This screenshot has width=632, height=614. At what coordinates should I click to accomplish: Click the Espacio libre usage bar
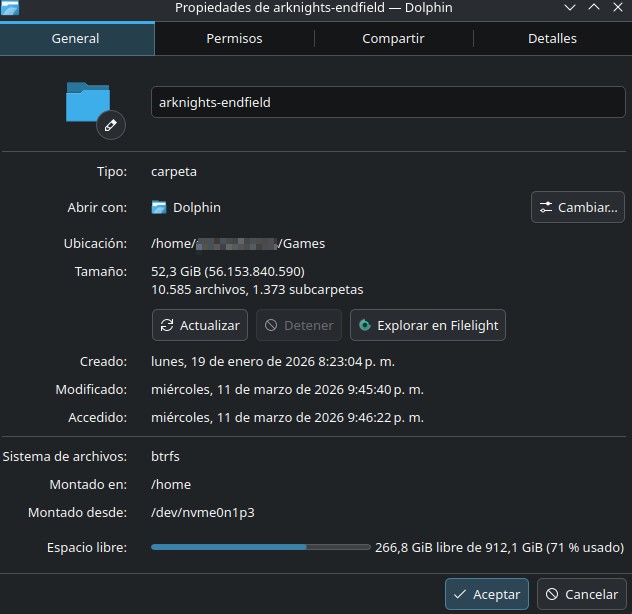click(261, 547)
